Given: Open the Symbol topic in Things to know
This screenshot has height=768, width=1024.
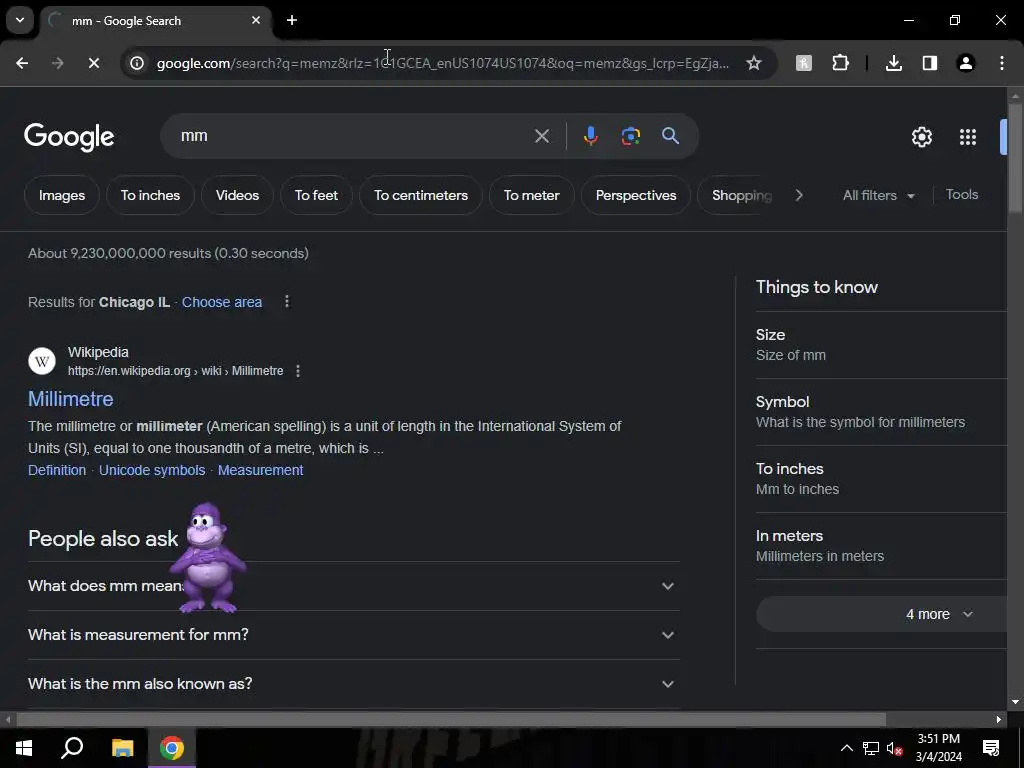Looking at the screenshot, I should pos(881,411).
